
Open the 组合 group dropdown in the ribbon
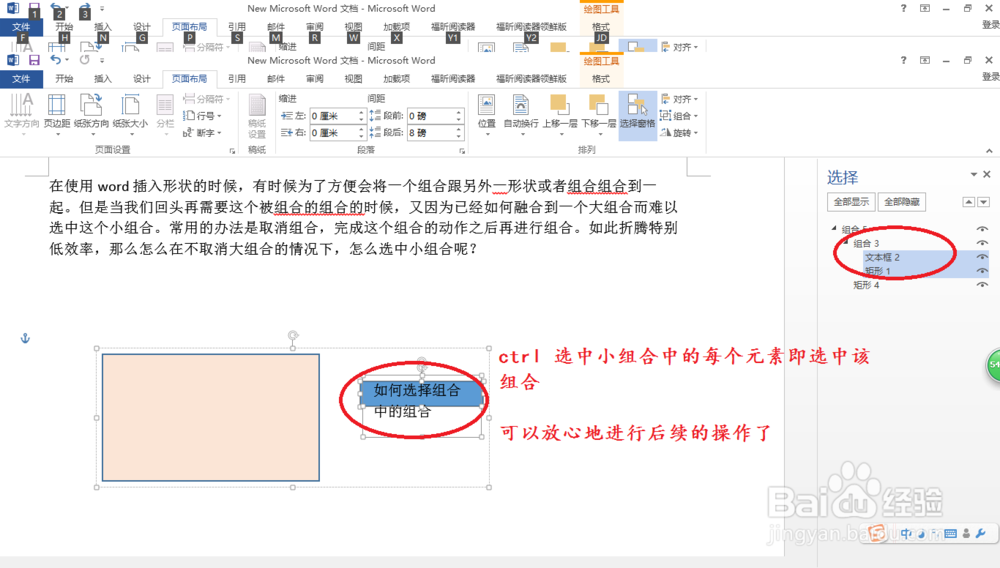679,115
